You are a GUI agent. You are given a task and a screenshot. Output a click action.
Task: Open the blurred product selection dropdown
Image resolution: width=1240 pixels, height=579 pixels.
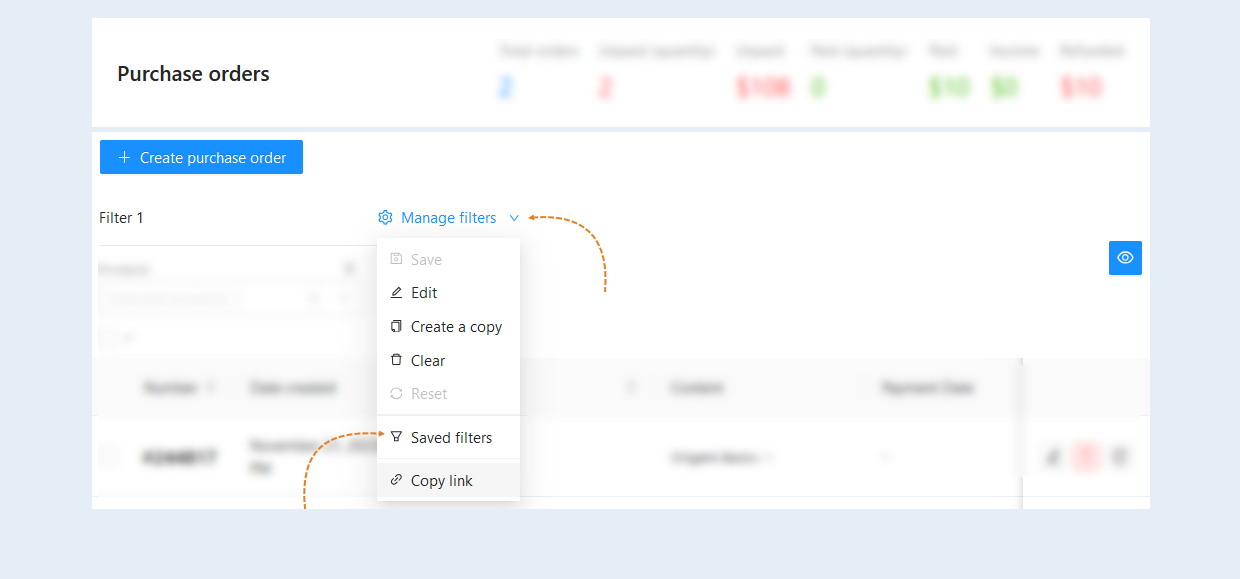pos(226,298)
